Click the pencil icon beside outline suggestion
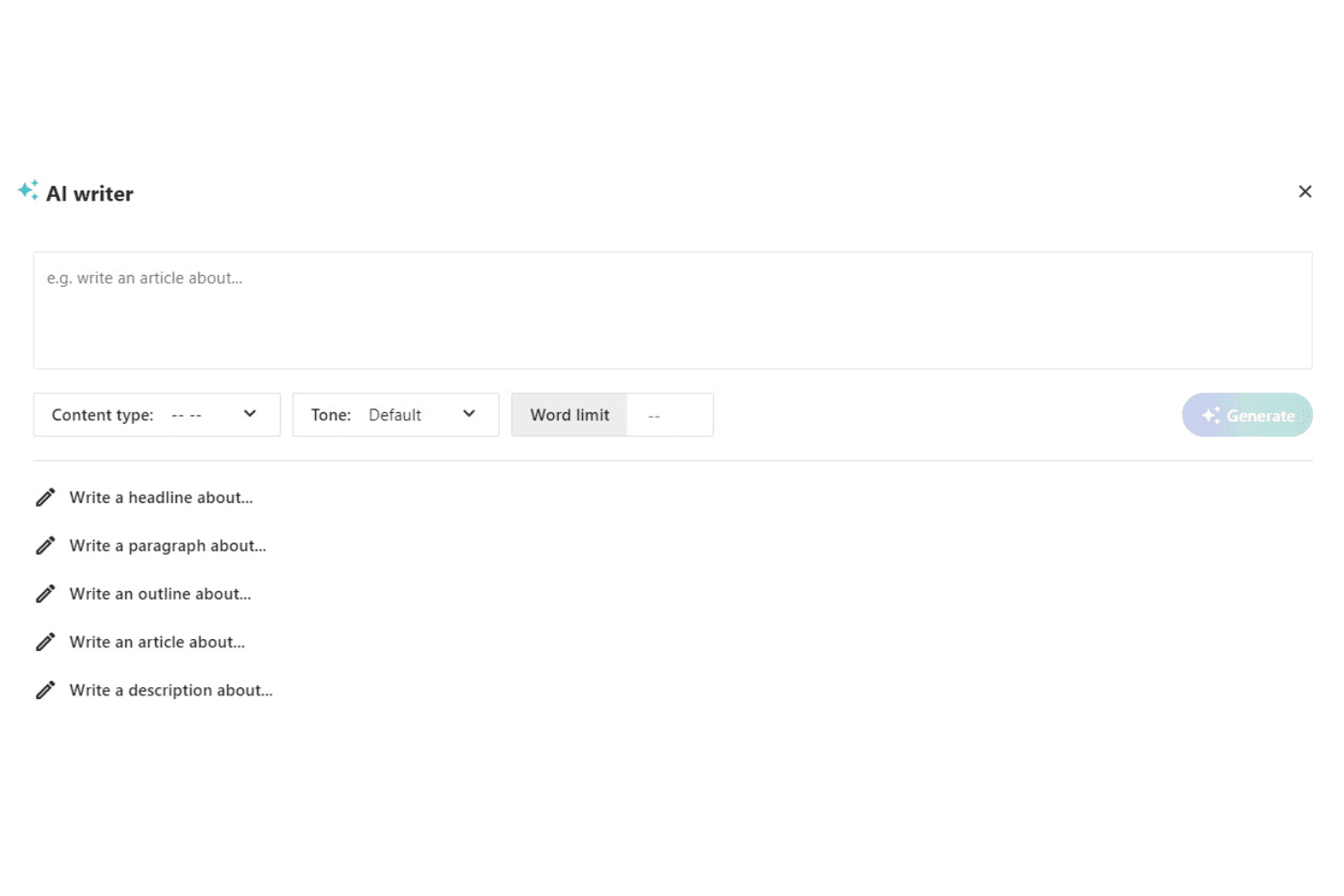1344x896 pixels. click(x=45, y=594)
